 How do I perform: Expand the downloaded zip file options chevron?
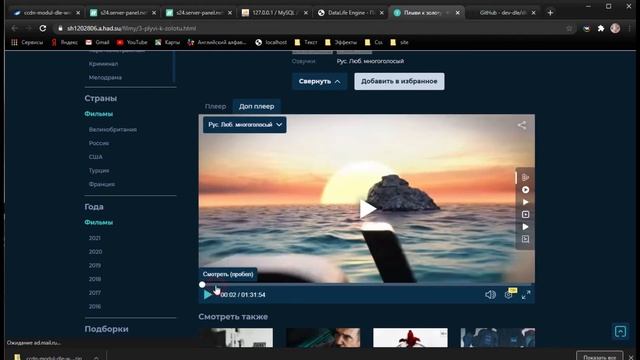pyautogui.click(x=96, y=357)
